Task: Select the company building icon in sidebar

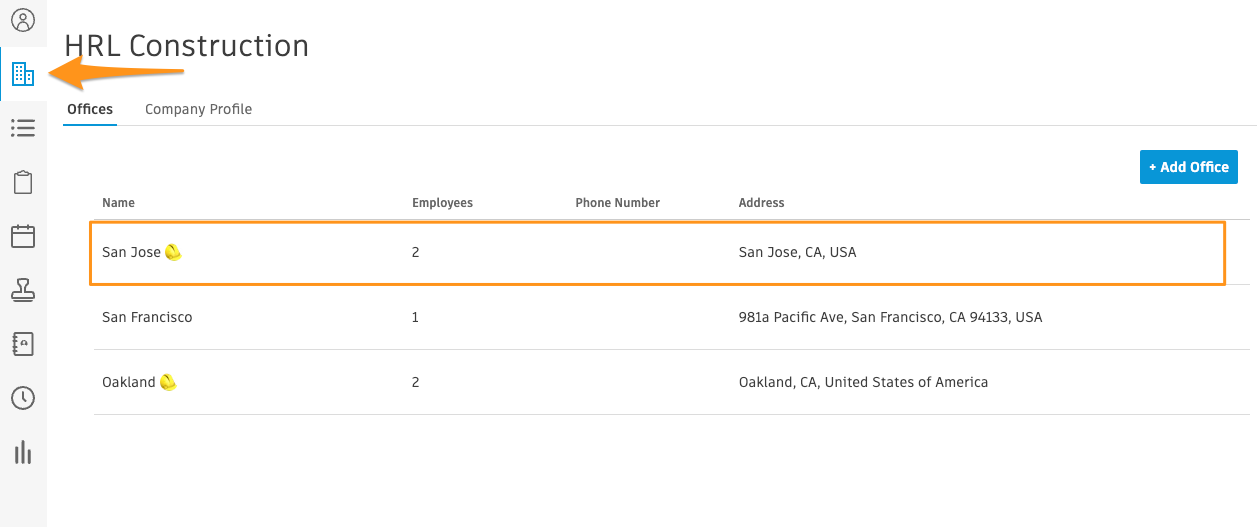Action: pyautogui.click(x=23, y=74)
